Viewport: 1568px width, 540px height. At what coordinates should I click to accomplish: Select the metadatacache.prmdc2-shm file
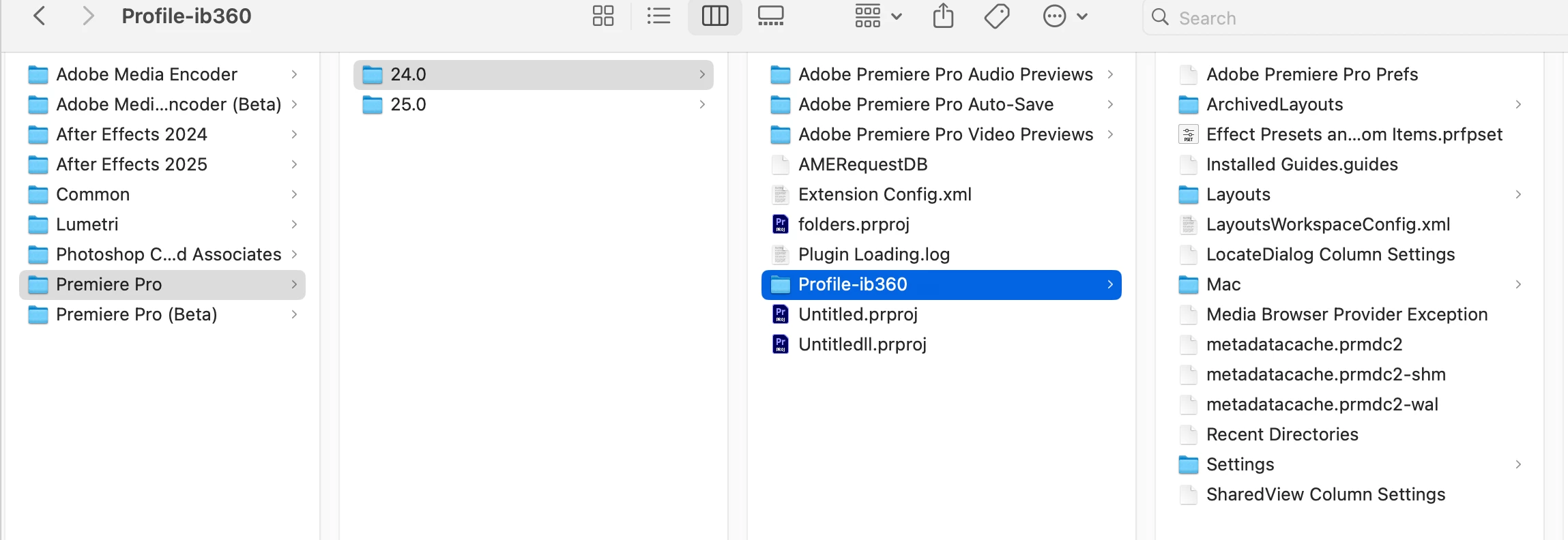click(x=1350, y=374)
